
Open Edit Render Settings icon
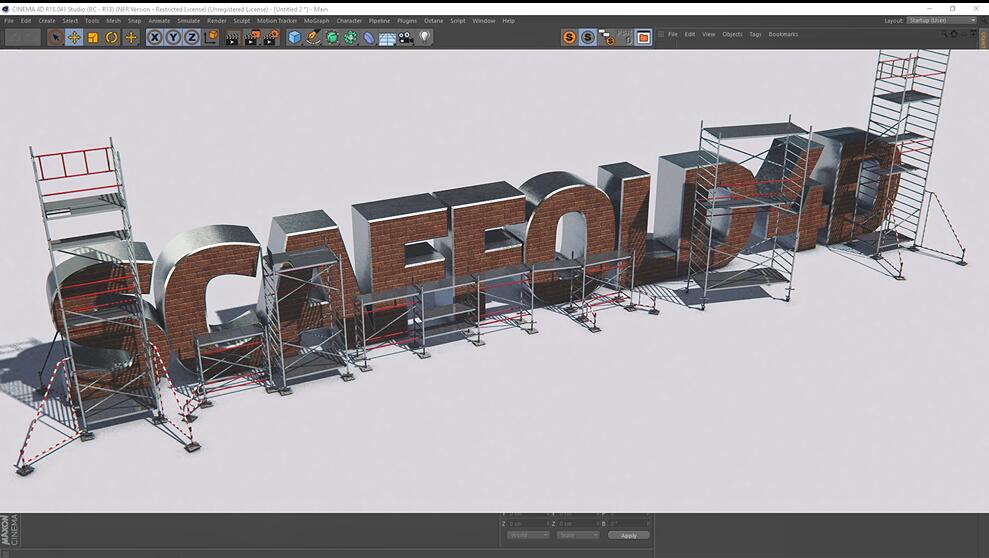point(271,38)
